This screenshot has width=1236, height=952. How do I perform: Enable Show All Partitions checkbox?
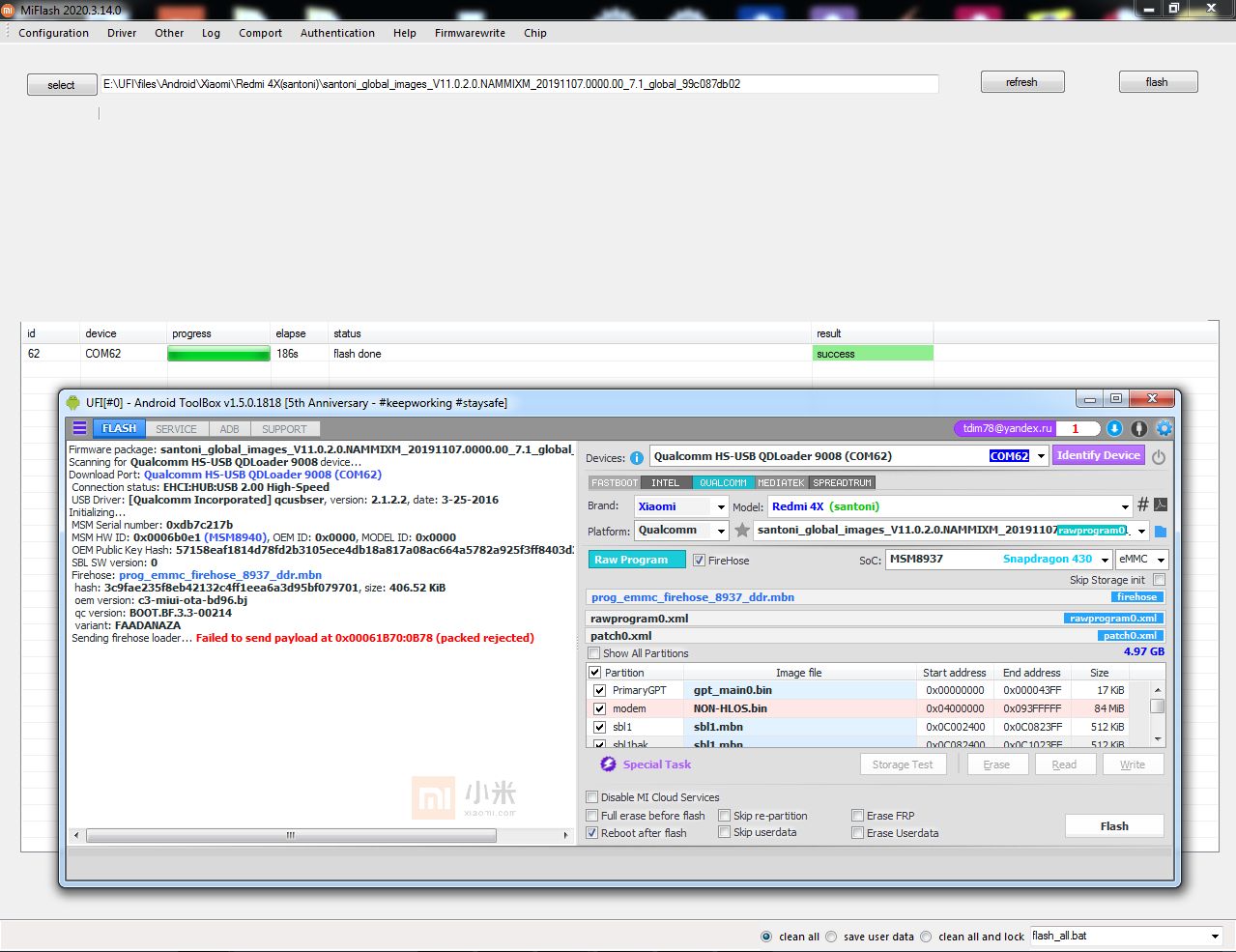[593, 653]
